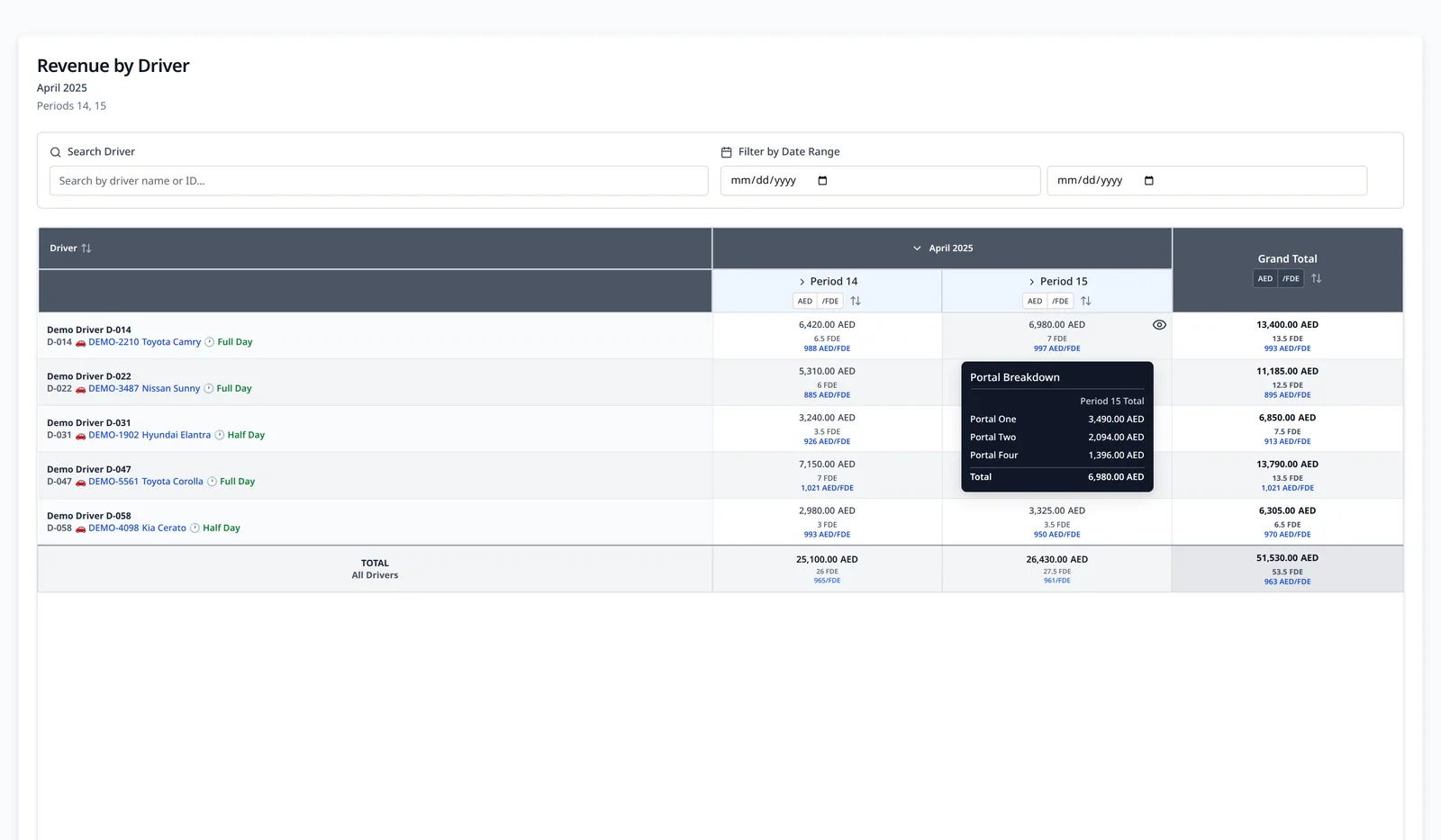Image resolution: width=1441 pixels, height=840 pixels.
Task: Open the start date calendar picker icon
Action: [x=822, y=181]
